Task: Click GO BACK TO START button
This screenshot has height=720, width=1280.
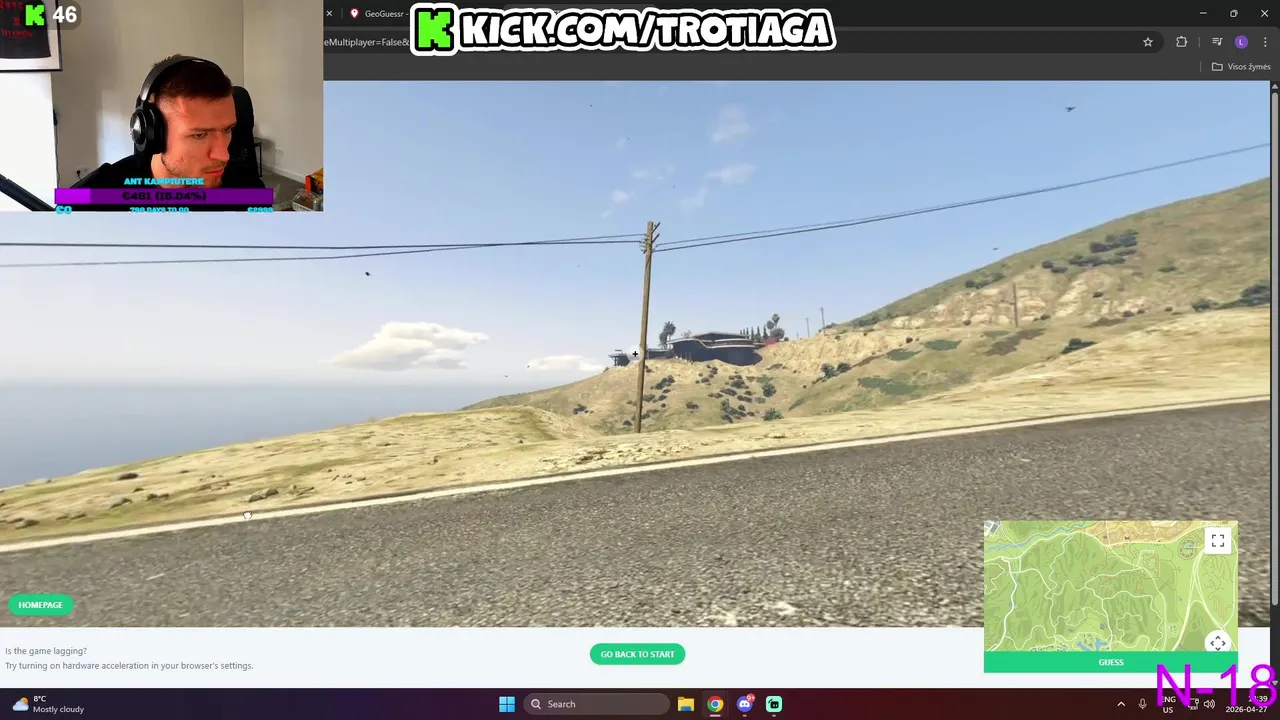Action: pyautogui.click(x=637, y=654)
